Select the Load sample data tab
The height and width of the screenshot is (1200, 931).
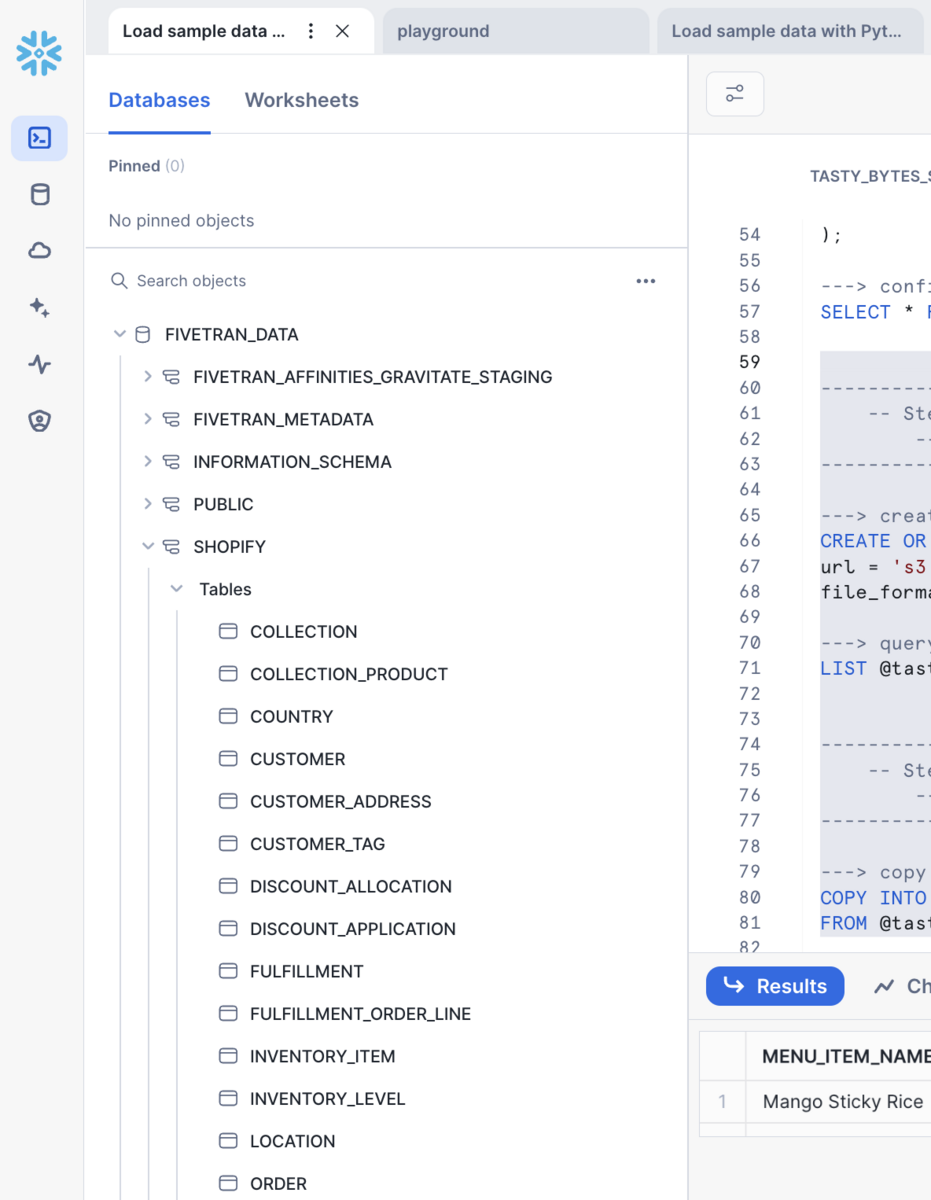pyautogui.click(x=204, y=31)
